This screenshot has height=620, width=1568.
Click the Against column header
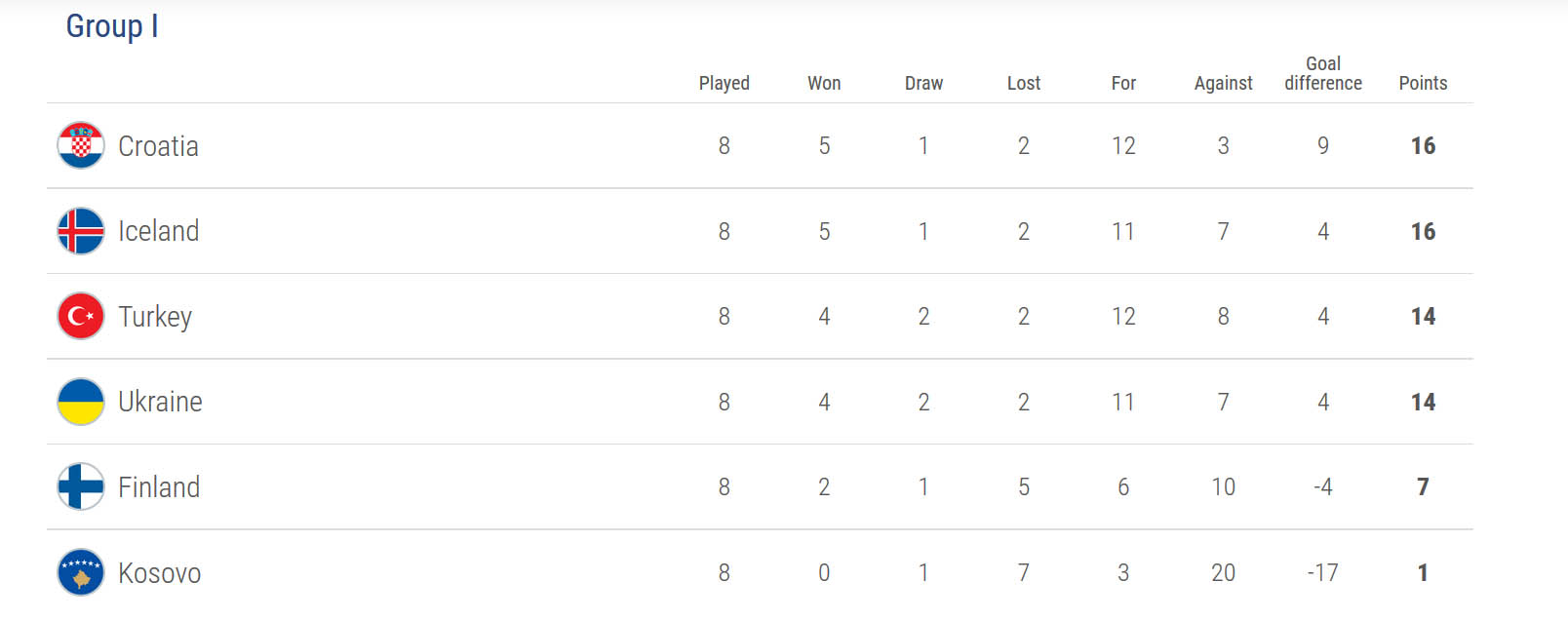coord(1224,83)
